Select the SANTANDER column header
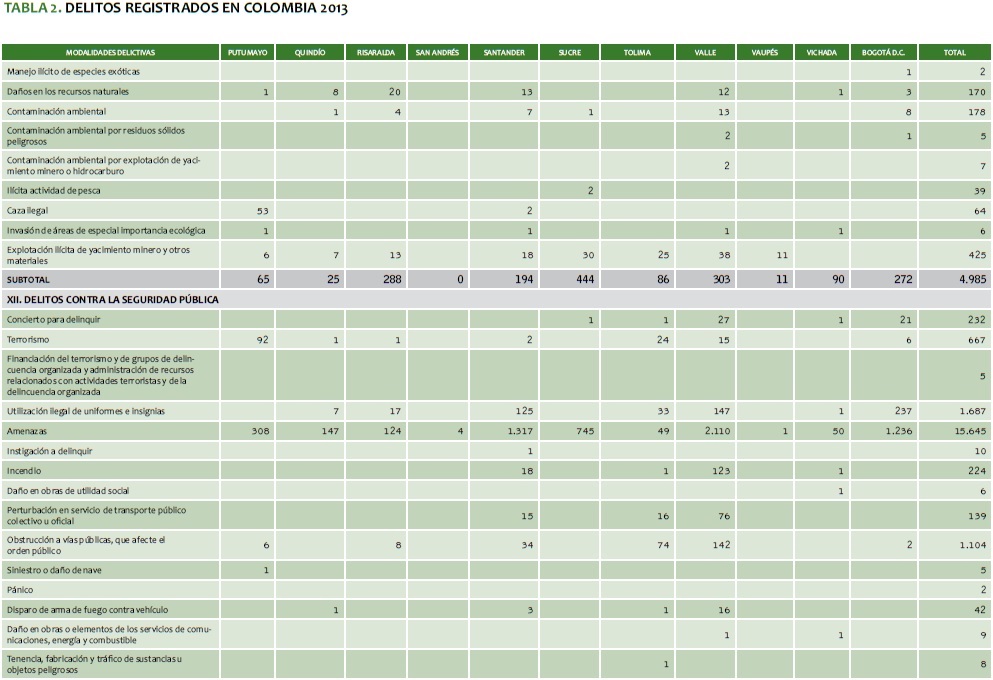The image size is (993, 680). 503,52
